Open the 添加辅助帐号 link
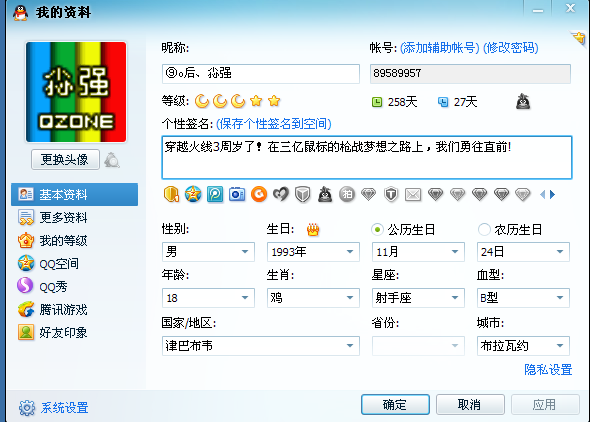This screenshot has width=590, height=422. coord(439,48)
